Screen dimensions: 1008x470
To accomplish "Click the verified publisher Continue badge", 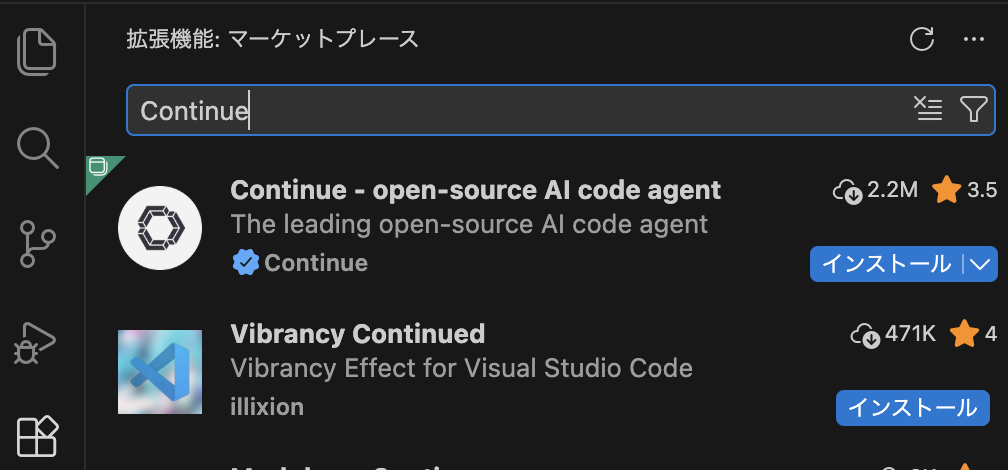I will (246, 263).
